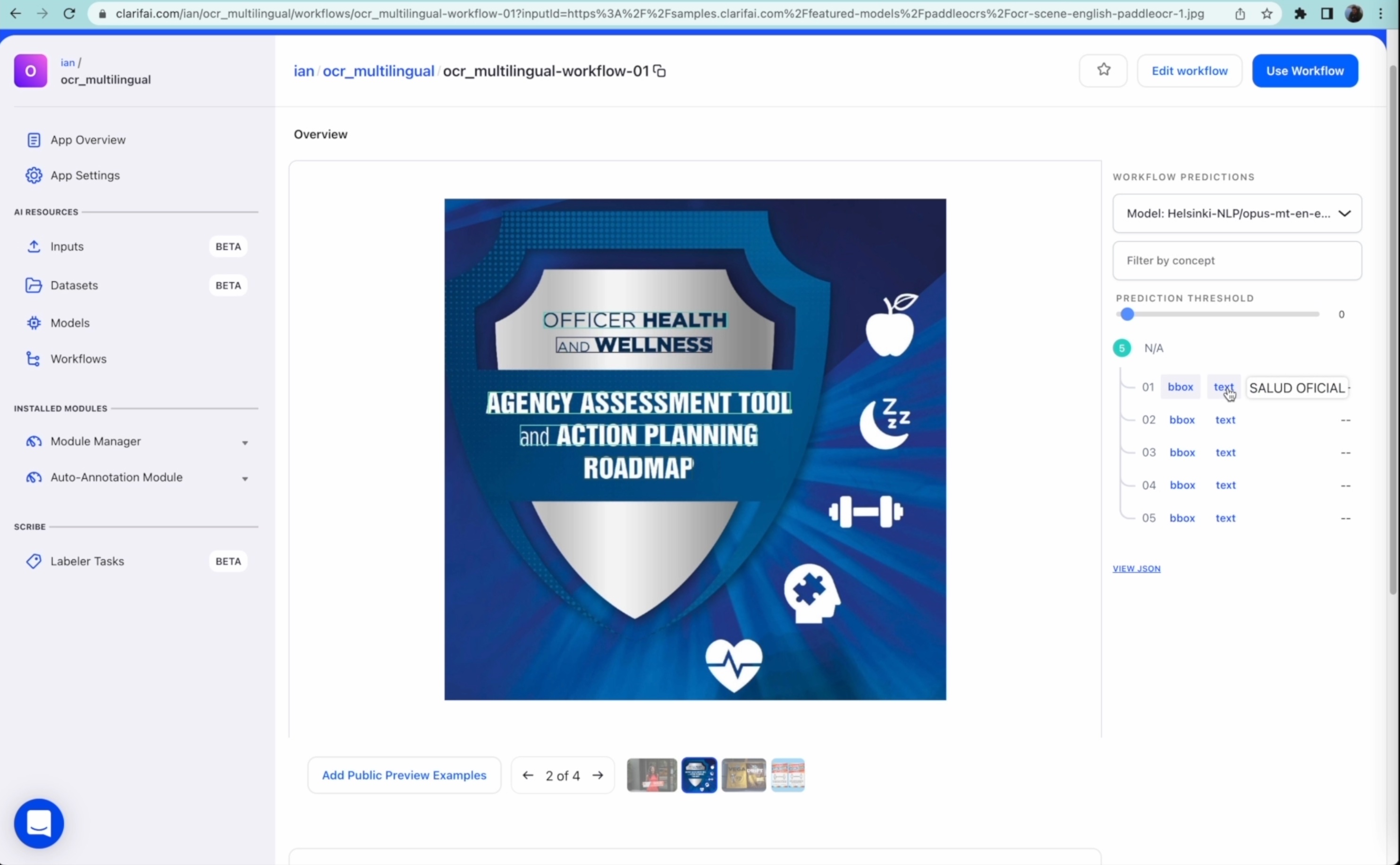
Task: Go to previous preview example arrow
Action: point(528,775)
